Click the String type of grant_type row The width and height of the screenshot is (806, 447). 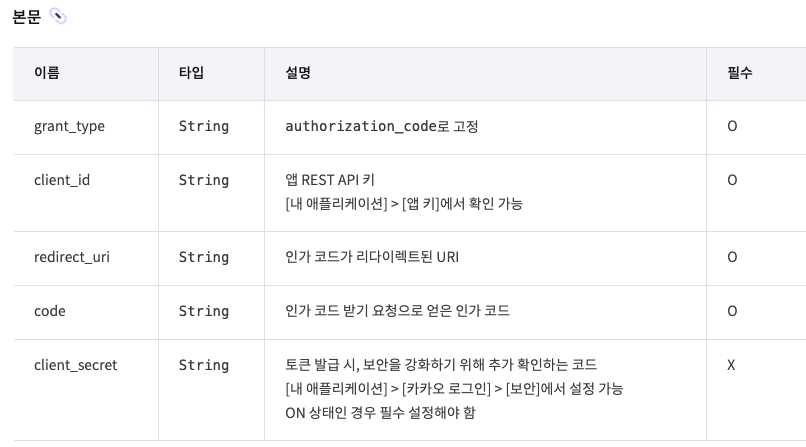pos(203,126)
